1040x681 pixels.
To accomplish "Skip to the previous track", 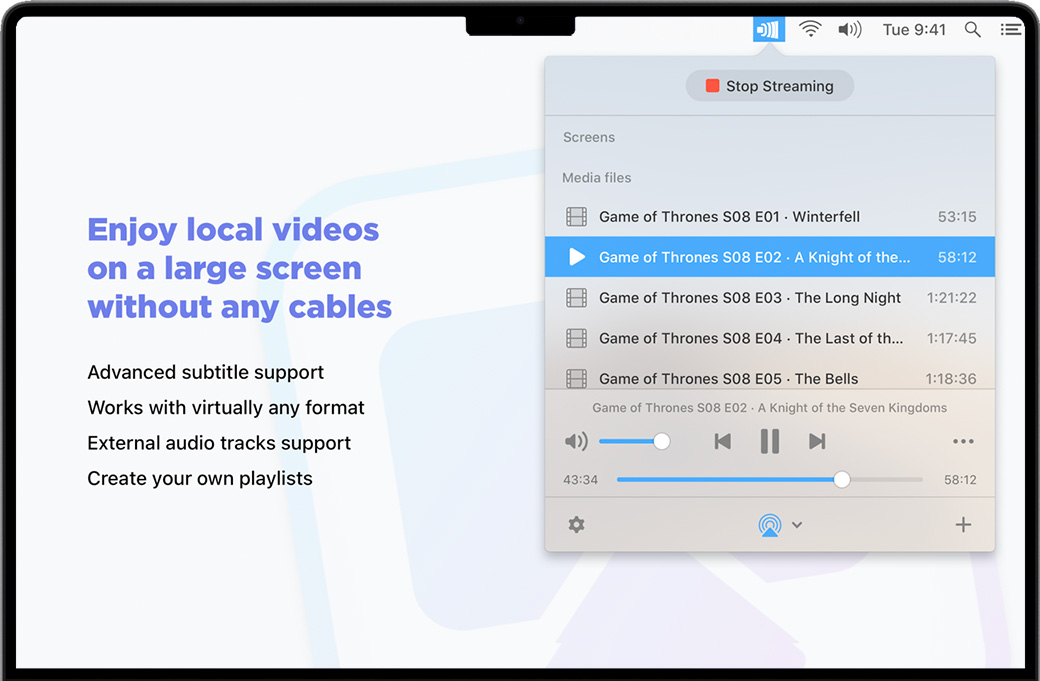I will pos(722,441).
